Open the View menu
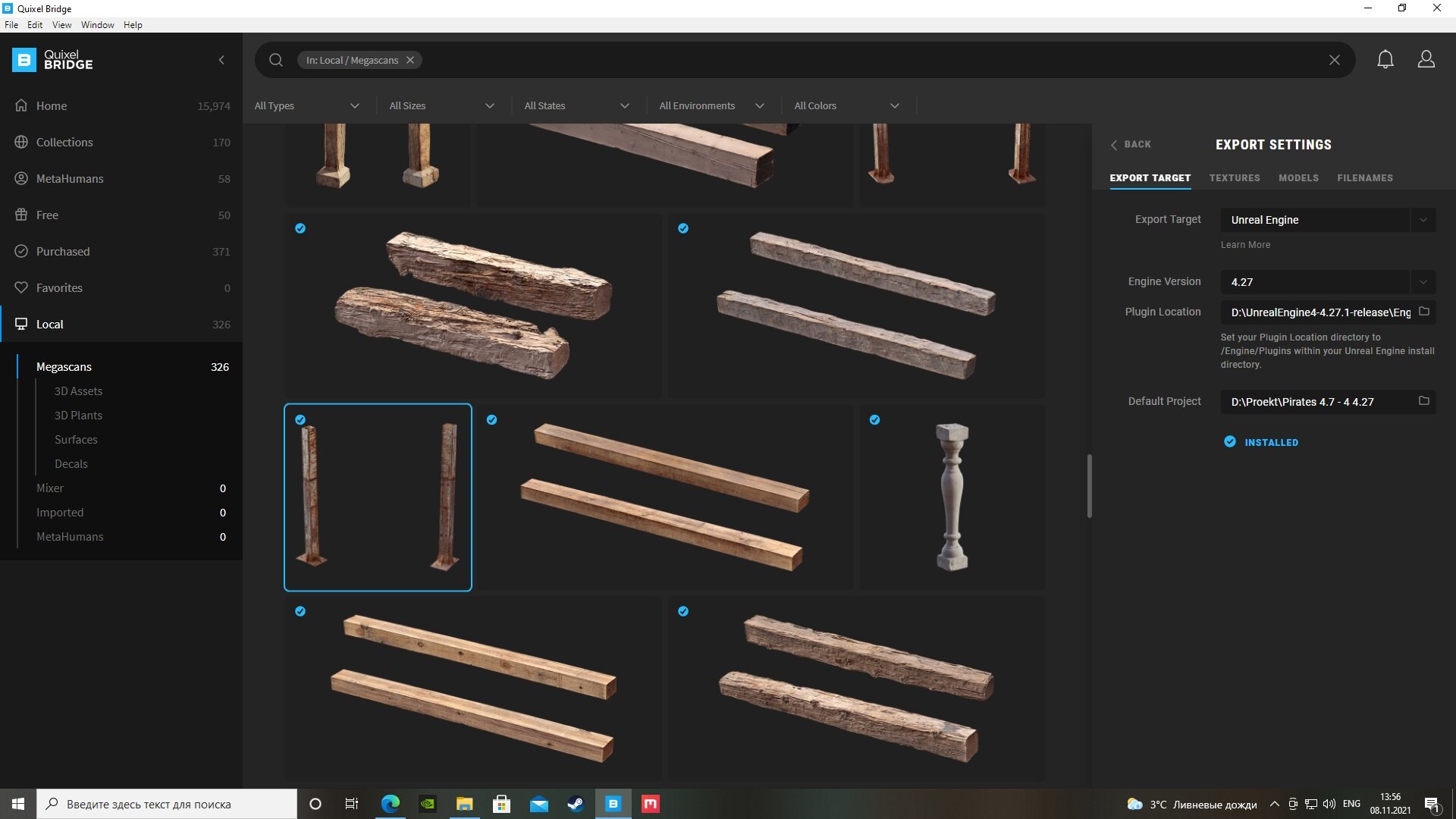The height and width of the screenshot is (819, 1456). (x=61, y=25)
